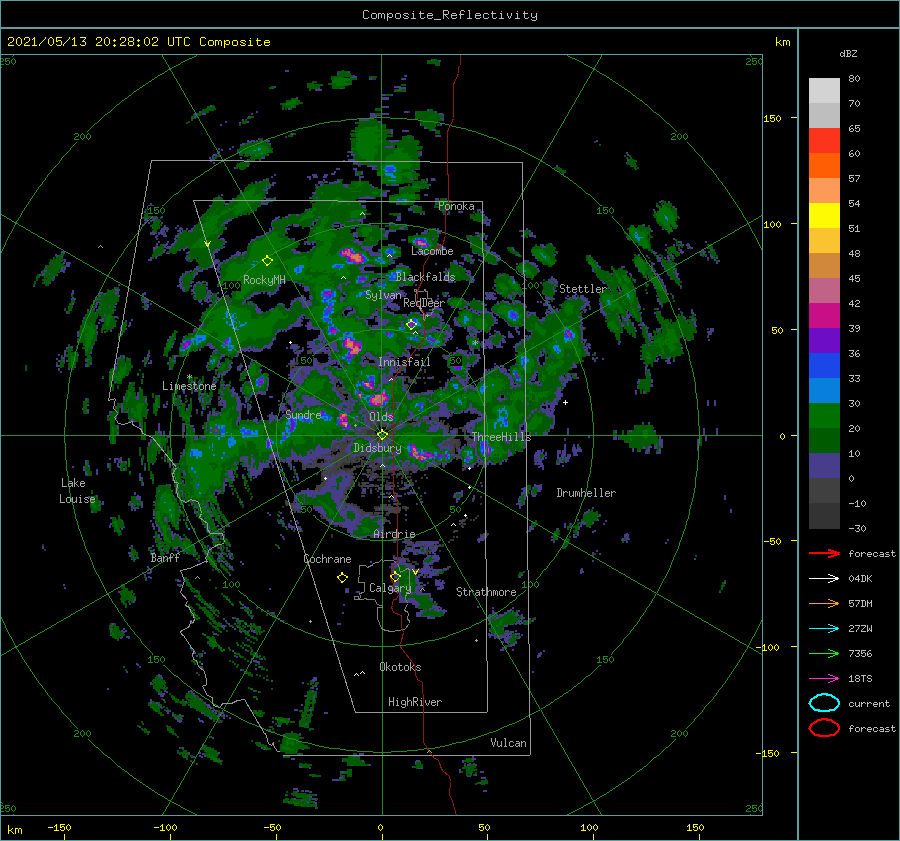Click the blue 33-36 dBZ swatch

point(824,366)
